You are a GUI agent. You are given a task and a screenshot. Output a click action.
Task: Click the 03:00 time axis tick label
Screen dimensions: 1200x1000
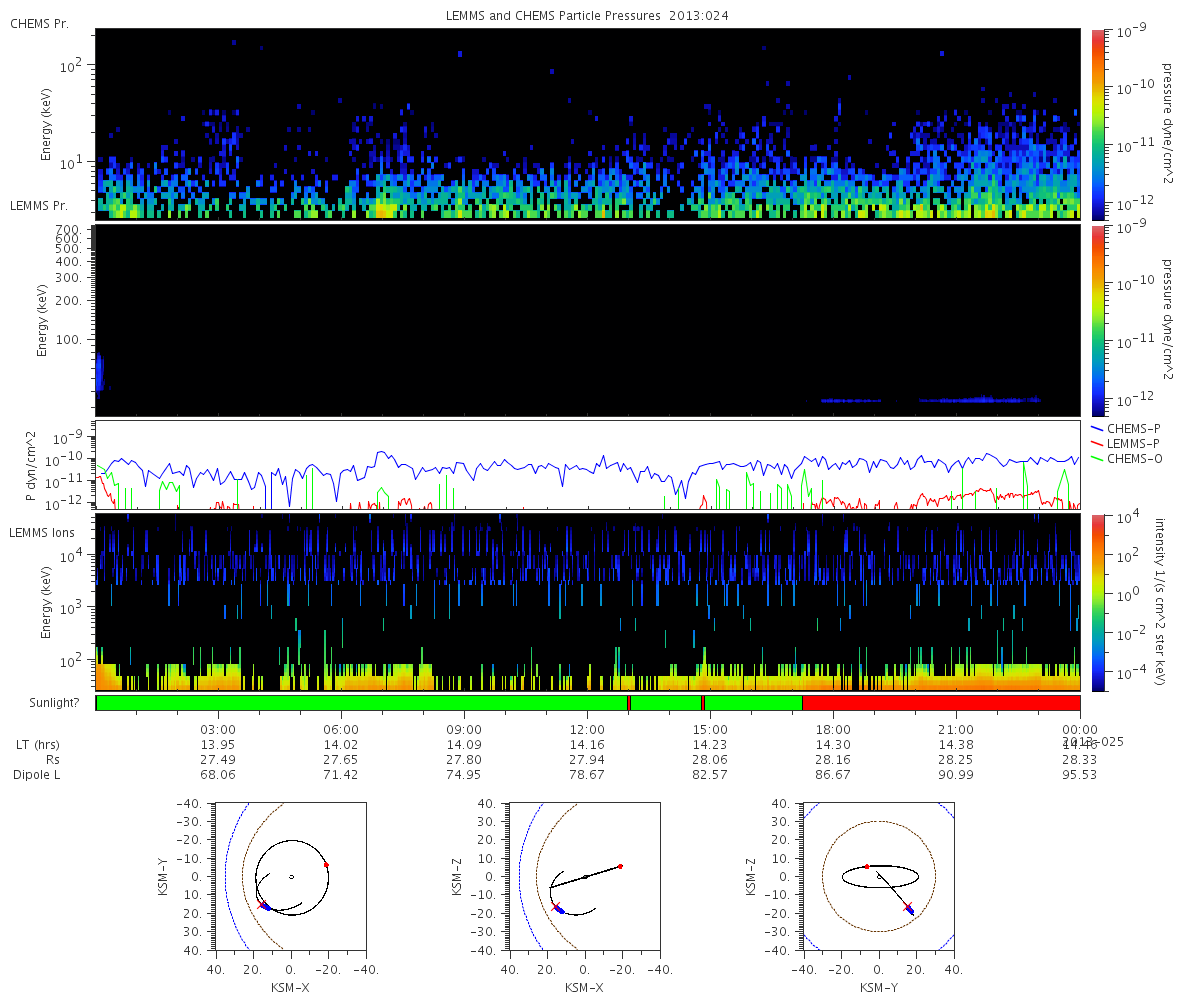pyautogui.click(x=218, y=729)
